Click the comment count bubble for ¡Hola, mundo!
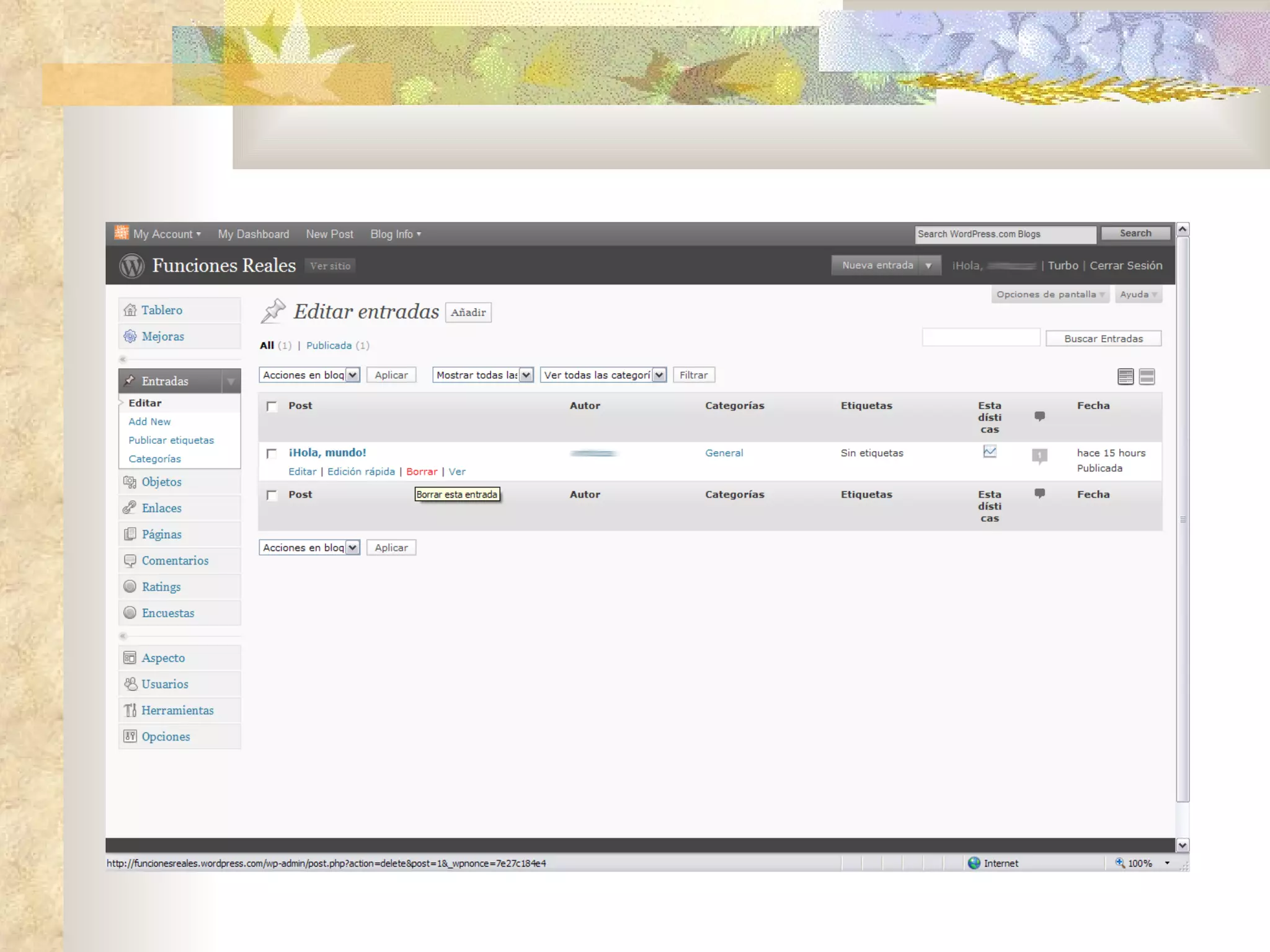This screenshot has height=952, width=1270. click(x=1039, y=456)
